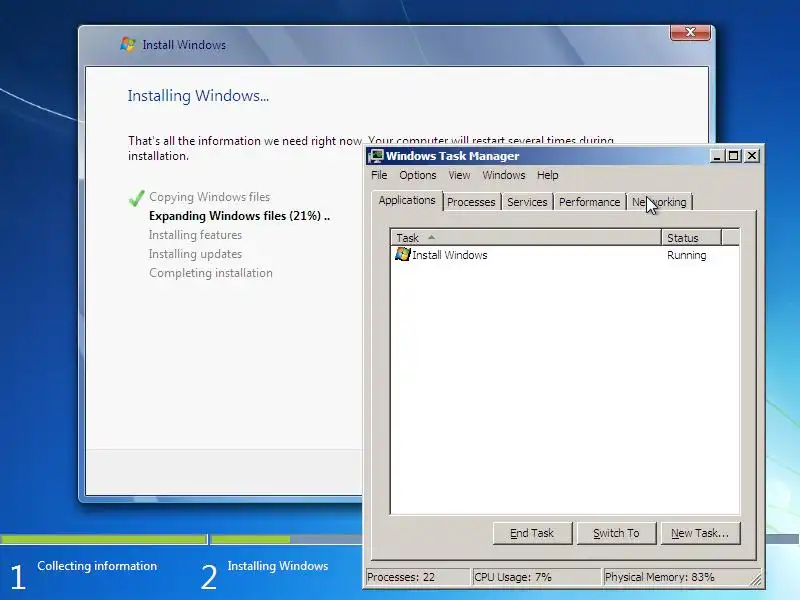Select the Install Windows task row
800x600 pixels.
point(565,255)
